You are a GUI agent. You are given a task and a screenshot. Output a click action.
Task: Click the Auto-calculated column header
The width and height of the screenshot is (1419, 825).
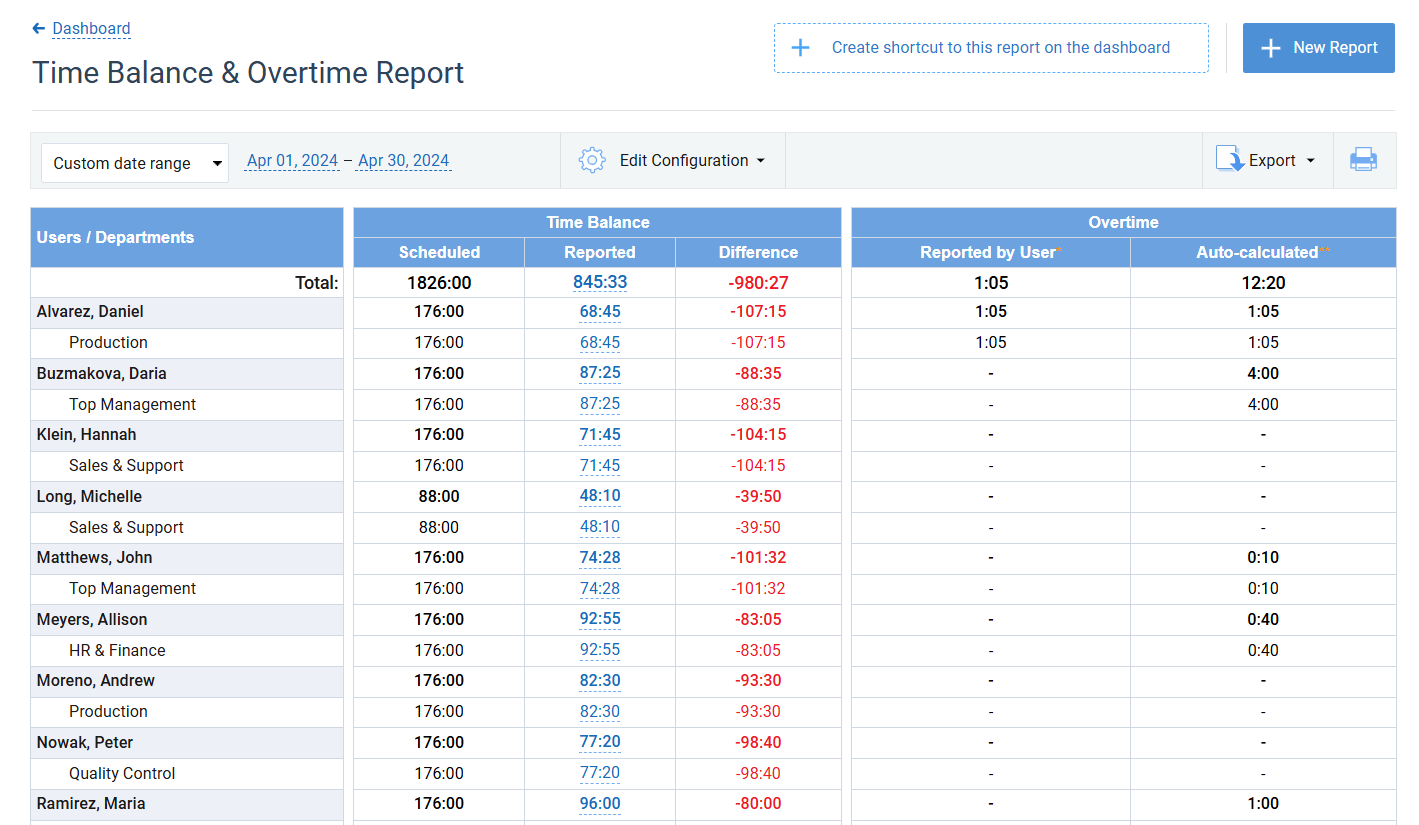click(x=1263, y=253)
